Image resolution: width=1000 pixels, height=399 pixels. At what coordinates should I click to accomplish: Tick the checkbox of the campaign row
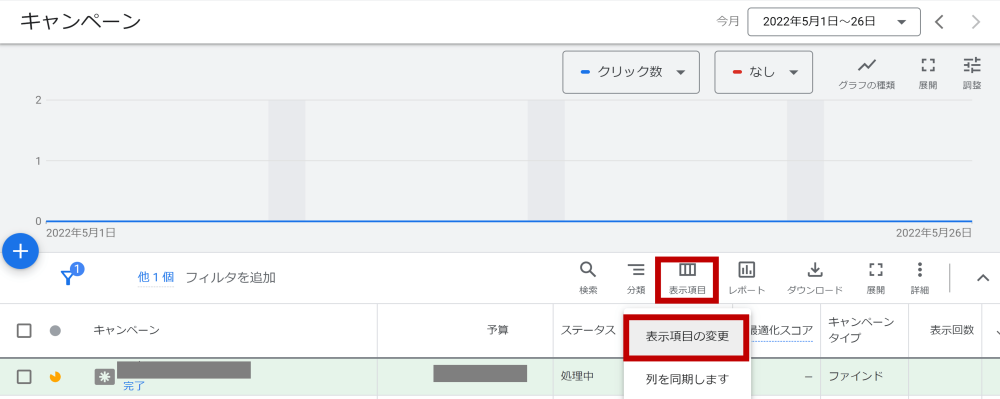click(24, 377)
